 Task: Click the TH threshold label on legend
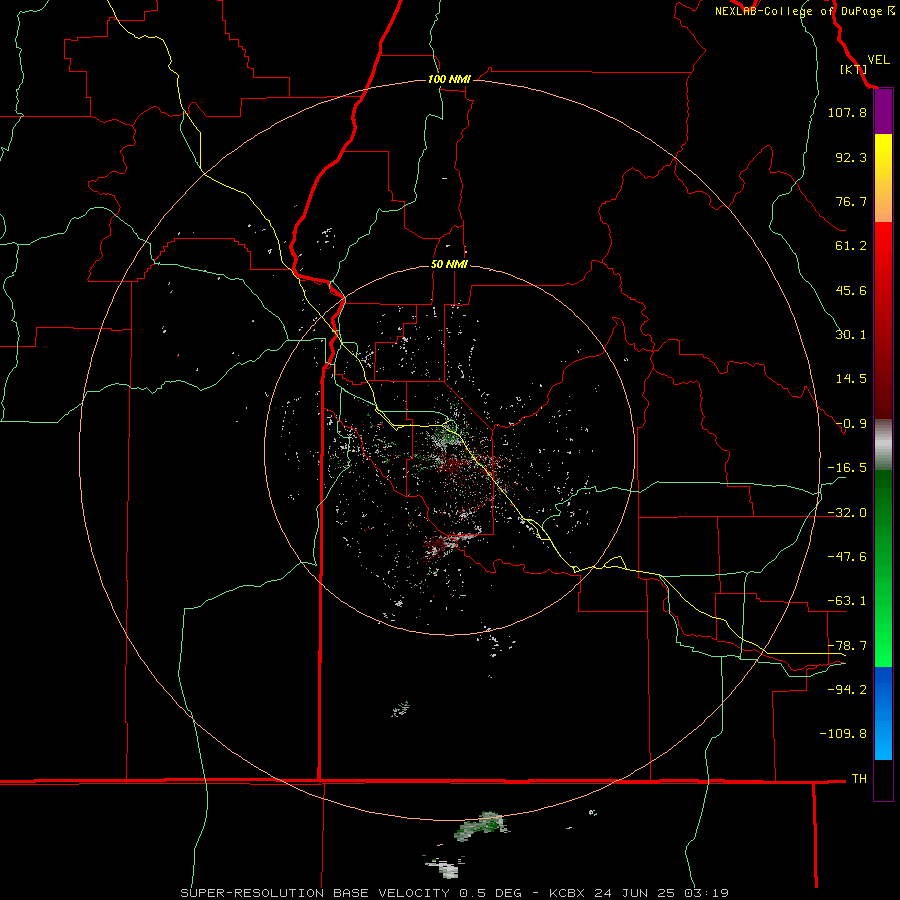(x=859, y=779)
